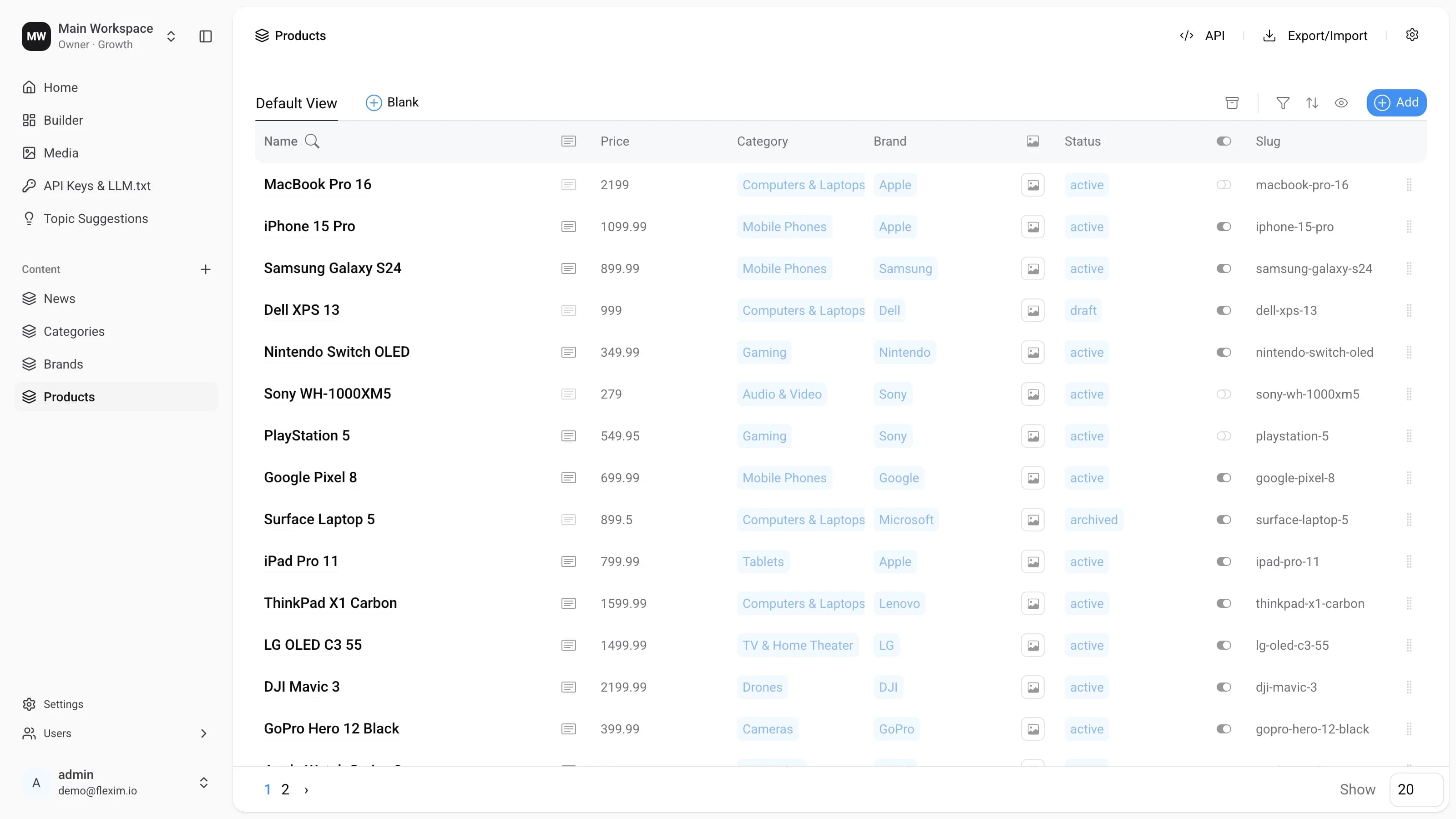The width and height of the screenshot is (1456, 819).
Task: Click the price 1599.99
Action: (x=623, y=603)
